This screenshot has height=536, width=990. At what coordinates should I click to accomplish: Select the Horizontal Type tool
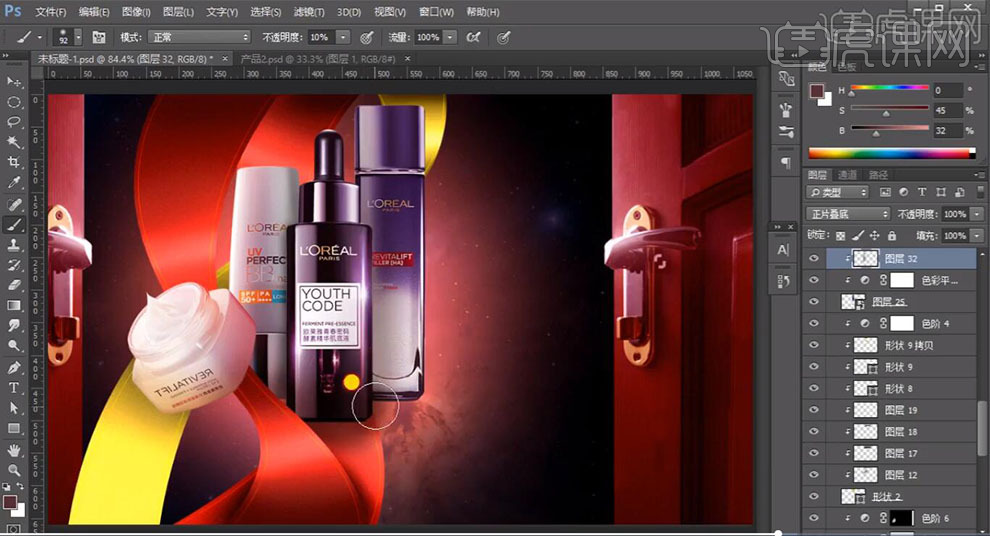(13, 388)
